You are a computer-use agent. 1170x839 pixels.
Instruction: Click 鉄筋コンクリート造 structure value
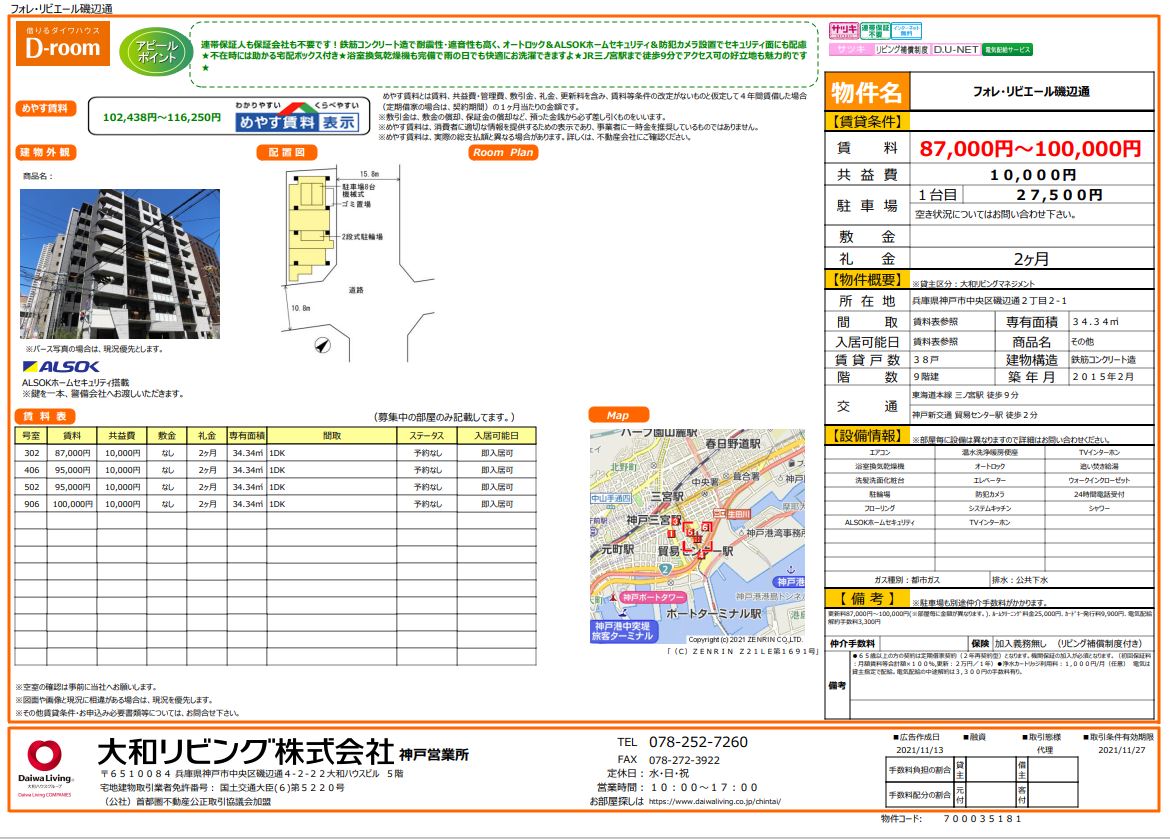pos(1103,359)
